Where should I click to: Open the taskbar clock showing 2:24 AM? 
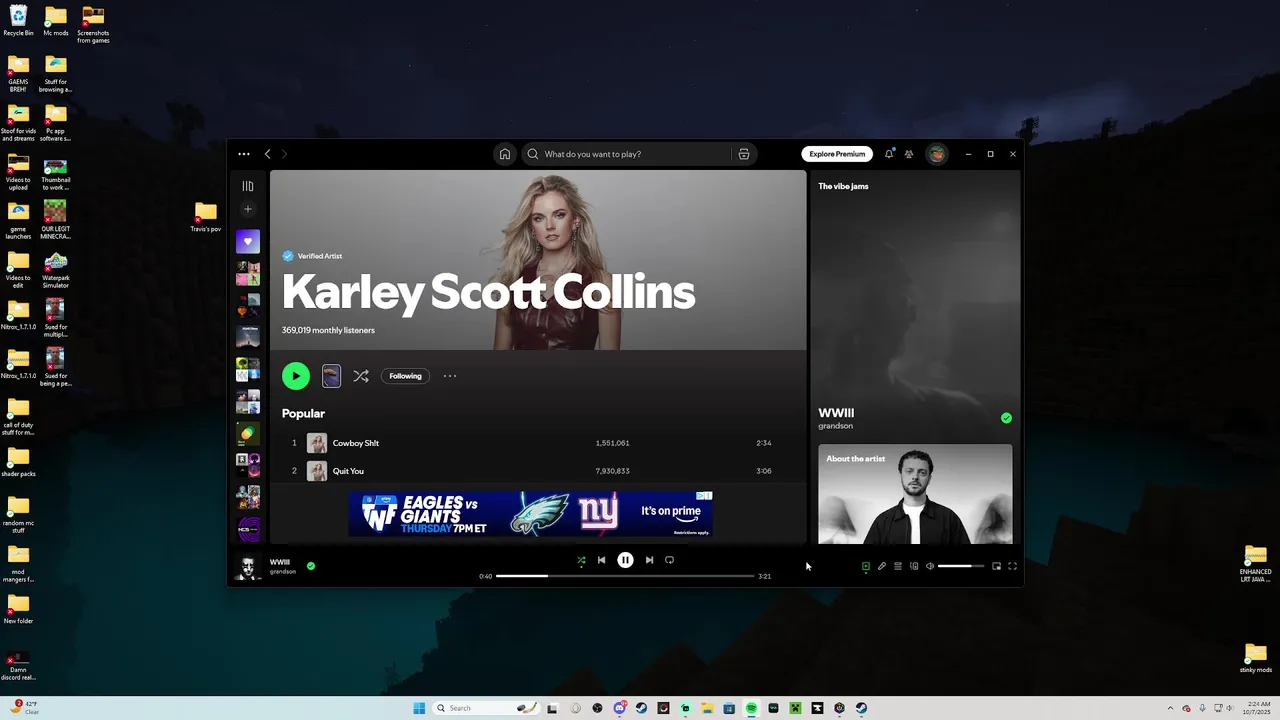tap(1255, 708)
